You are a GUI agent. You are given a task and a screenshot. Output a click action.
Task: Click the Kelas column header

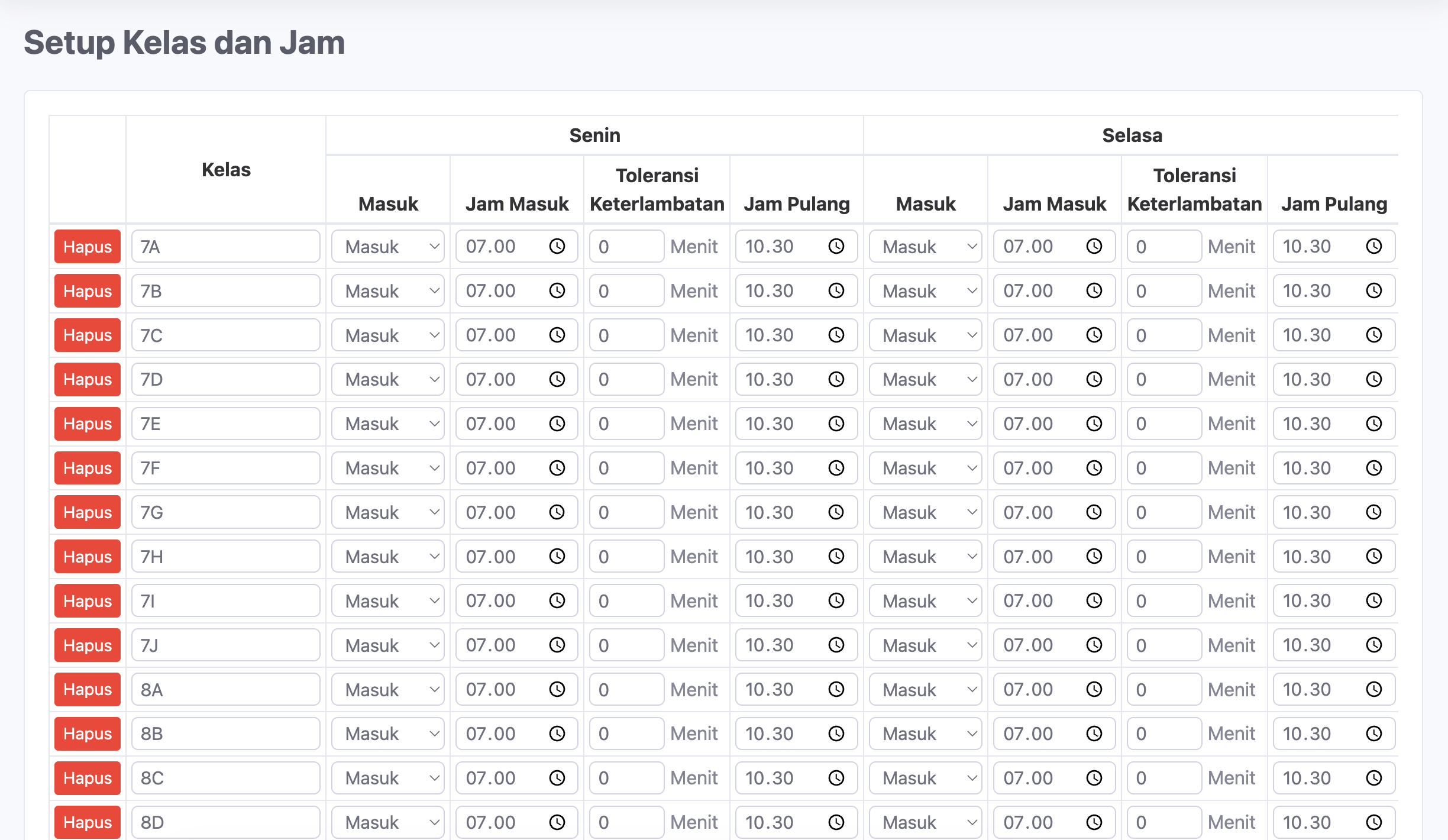[x=226, y=170]
